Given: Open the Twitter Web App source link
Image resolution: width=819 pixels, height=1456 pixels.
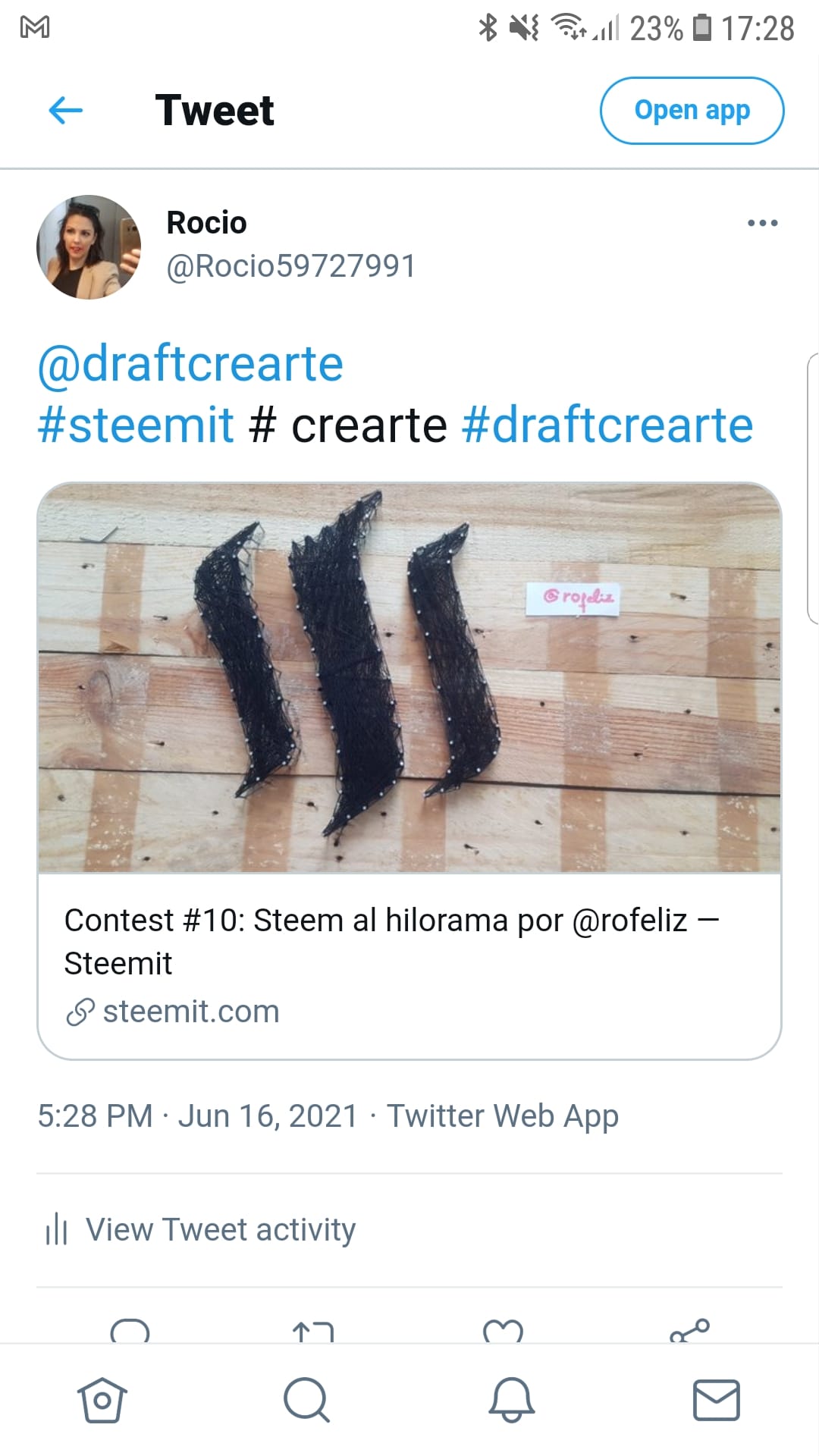Looking at the screenshot, I should 503,1116.
